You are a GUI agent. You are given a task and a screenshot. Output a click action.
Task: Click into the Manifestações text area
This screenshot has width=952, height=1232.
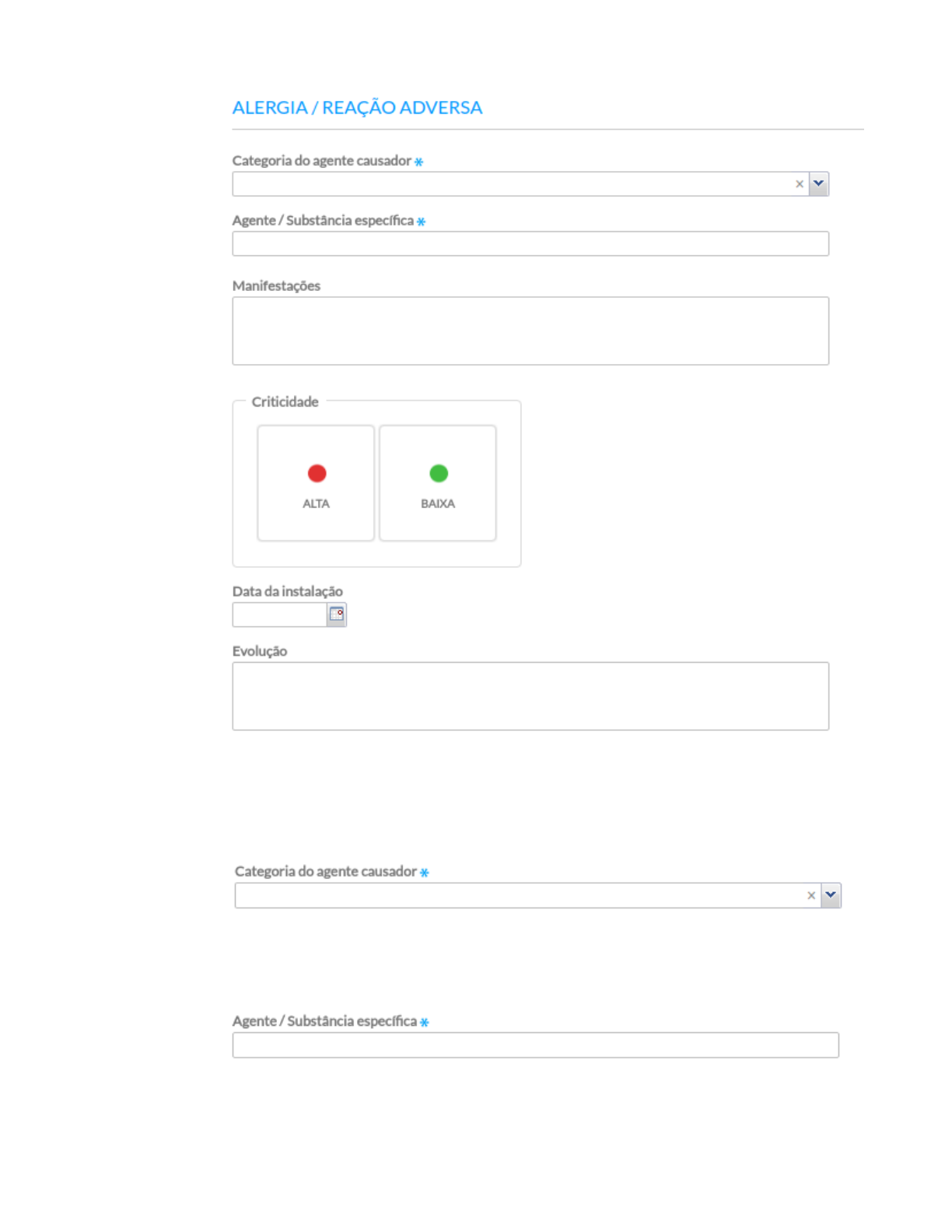pos(530,331)
